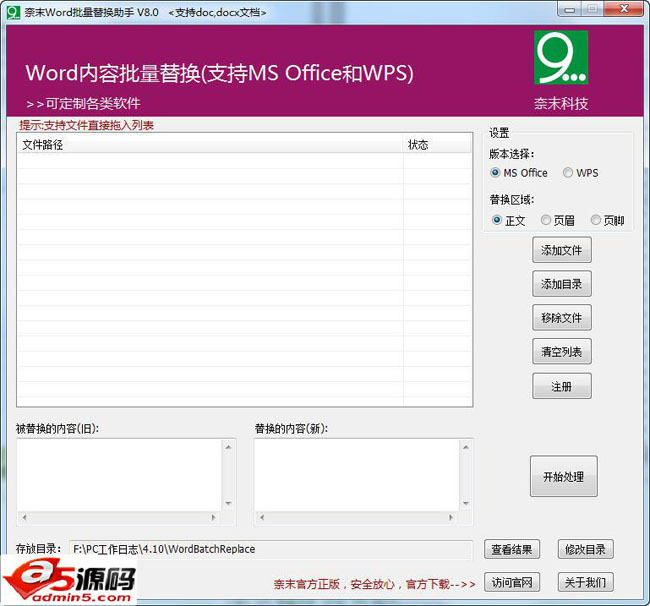Close the 奈末Word批量替换助手 window
The width and height of the screenshot is (650, 606).
(x=624, y=9)
